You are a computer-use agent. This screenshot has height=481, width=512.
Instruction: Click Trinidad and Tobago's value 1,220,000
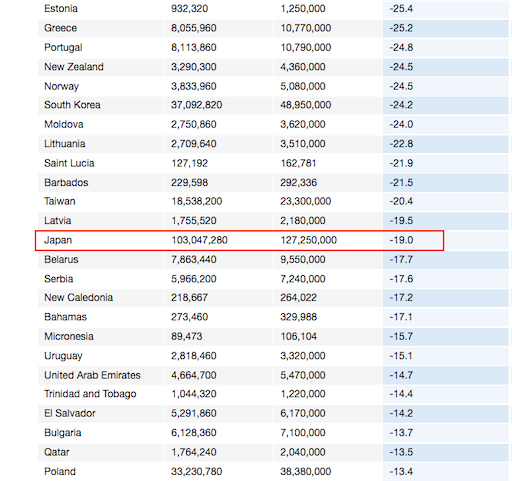(x=303, y=394)
